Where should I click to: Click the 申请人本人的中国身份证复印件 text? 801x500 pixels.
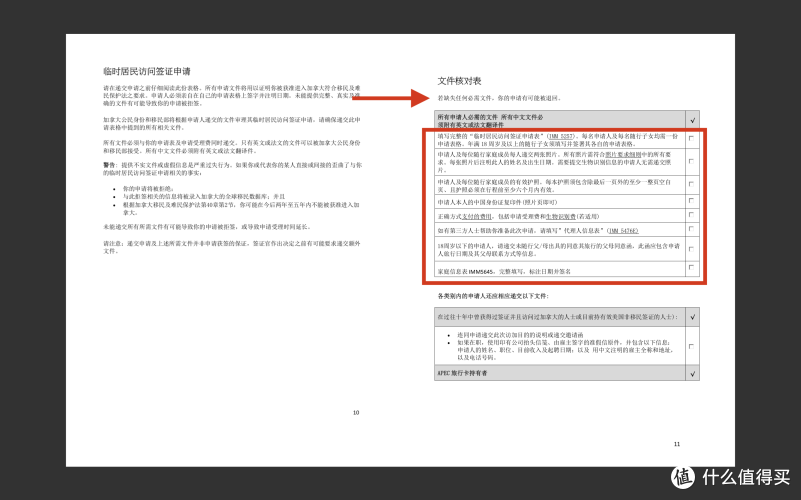pyautogui.click(x=497, y=202)
